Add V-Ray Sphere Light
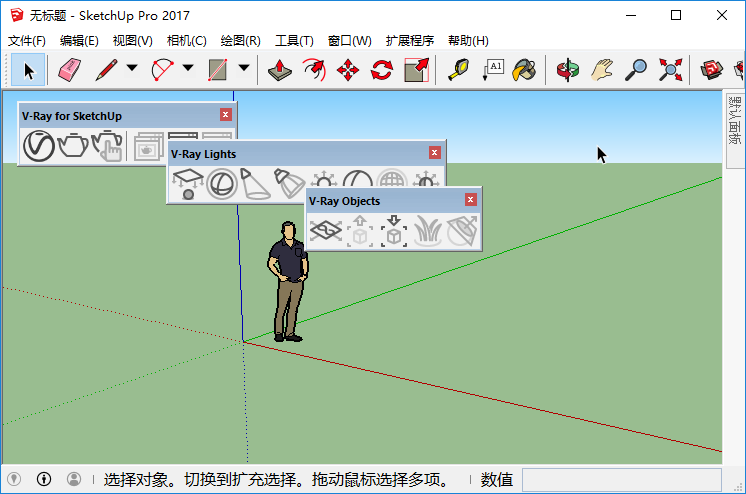The height and width of the screenshot is (494, 746). click(222, 184)
